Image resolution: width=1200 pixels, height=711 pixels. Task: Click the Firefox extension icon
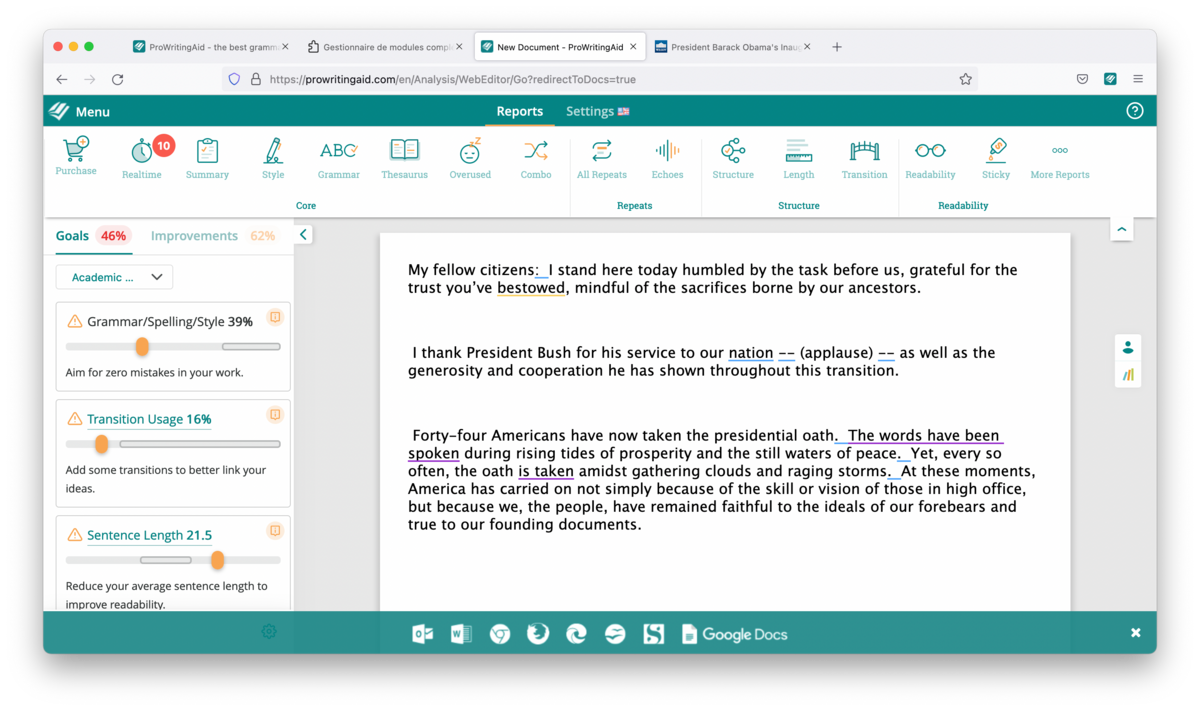[538, 634]
